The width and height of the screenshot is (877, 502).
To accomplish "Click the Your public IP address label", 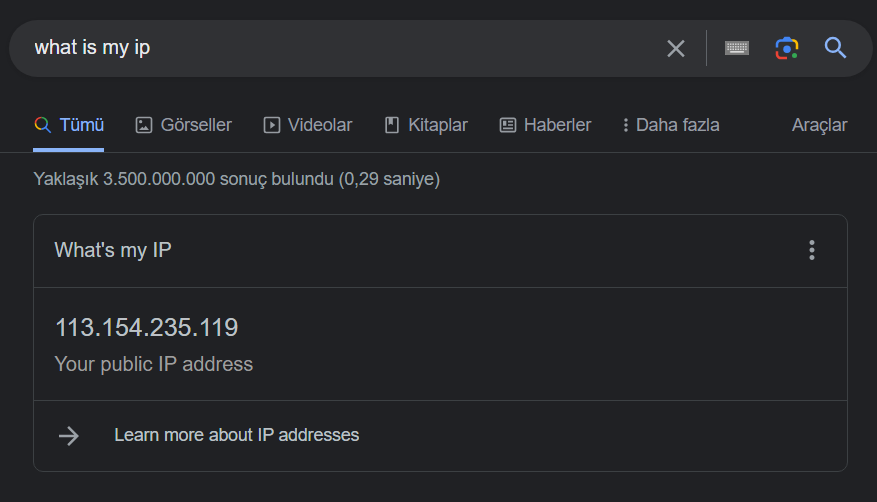I will tap(154, 364).
